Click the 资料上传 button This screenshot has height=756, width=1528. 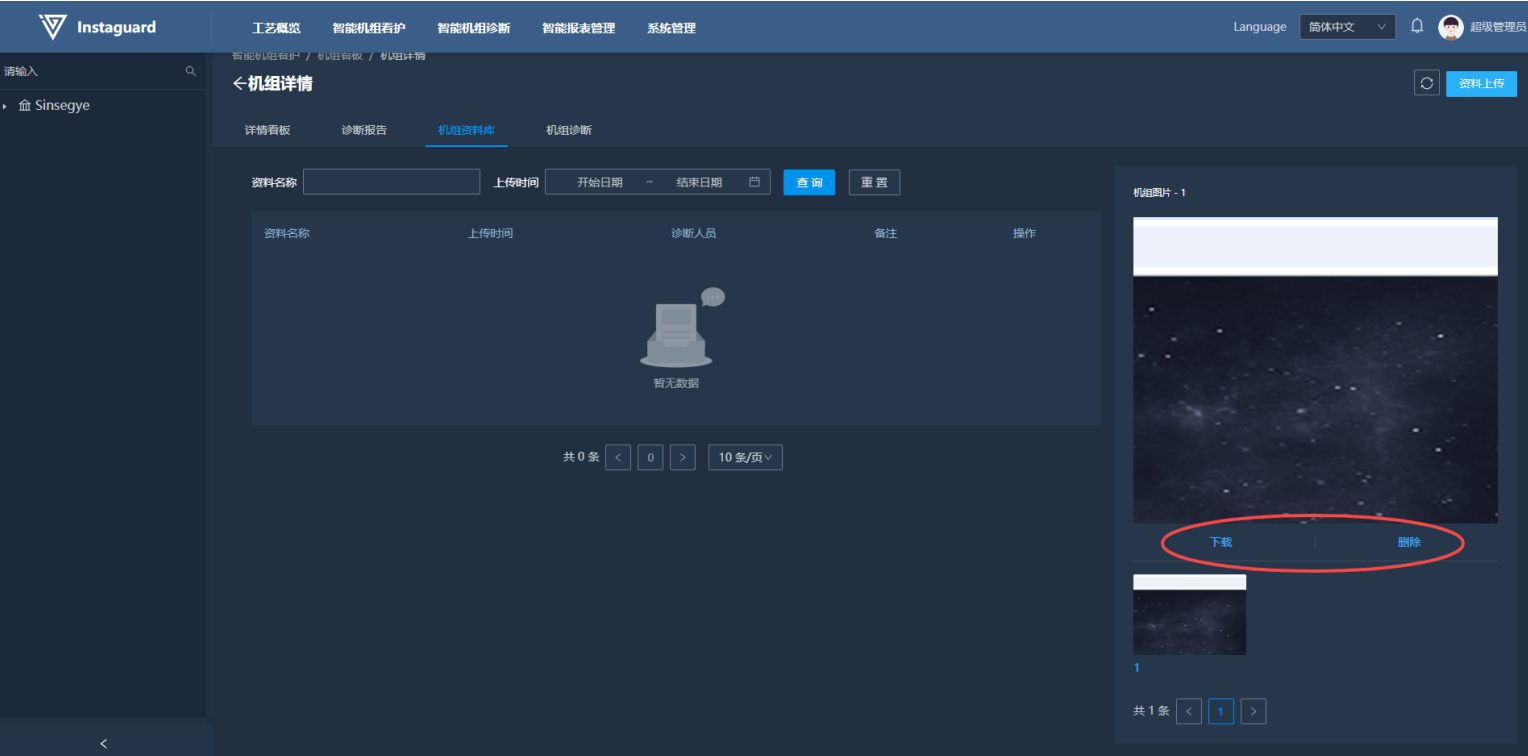coord(1481,83)
